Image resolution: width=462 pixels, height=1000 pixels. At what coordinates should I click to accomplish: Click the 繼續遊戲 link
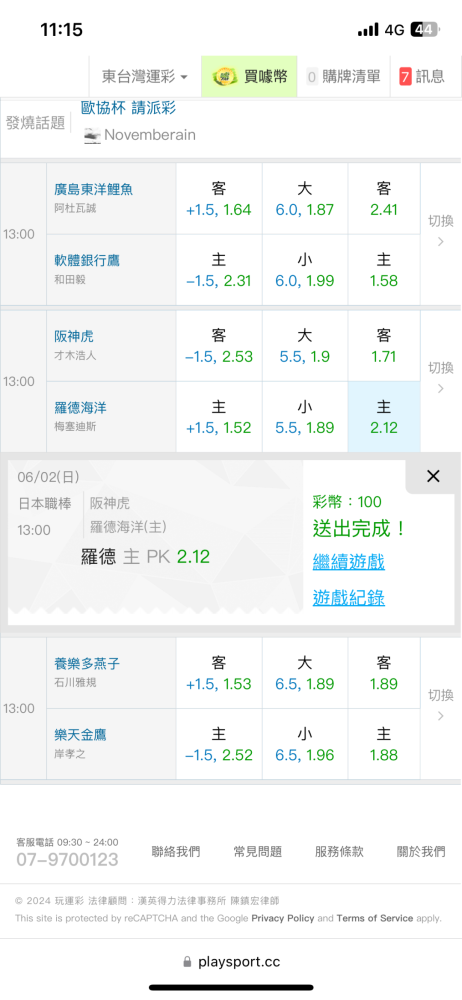pyautogui.click(x=348, y=562)
